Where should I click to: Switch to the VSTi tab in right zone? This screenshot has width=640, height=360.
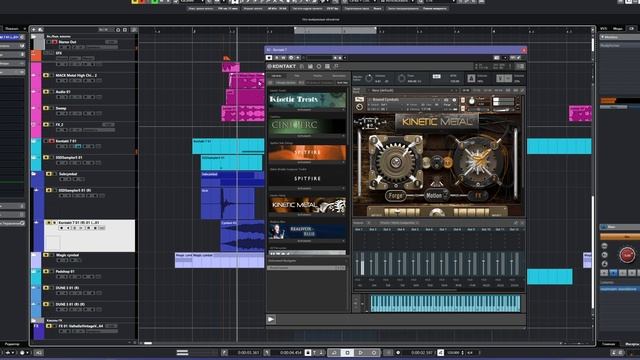pyautogui.click(x=604, y=29)
